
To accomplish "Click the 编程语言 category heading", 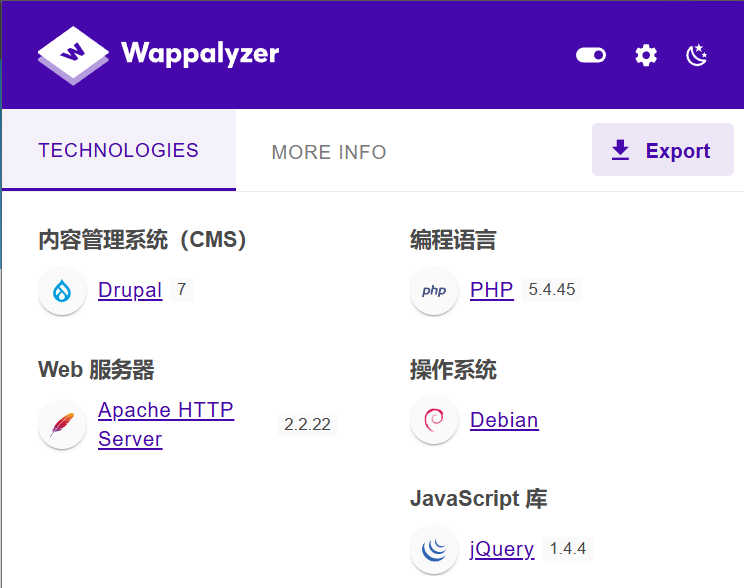I will tap(453, 240).
